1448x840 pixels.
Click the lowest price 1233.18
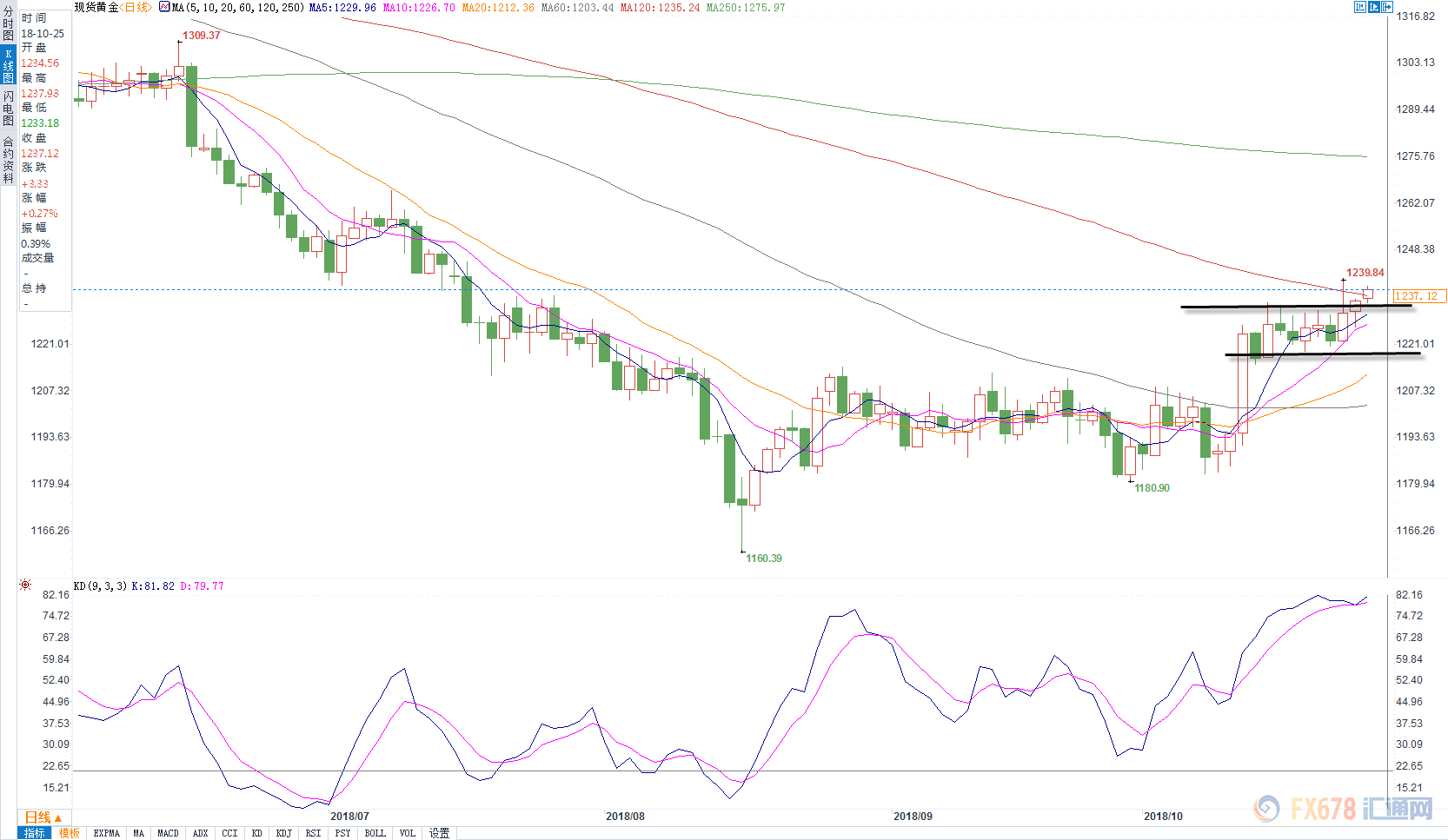[40, 123]
